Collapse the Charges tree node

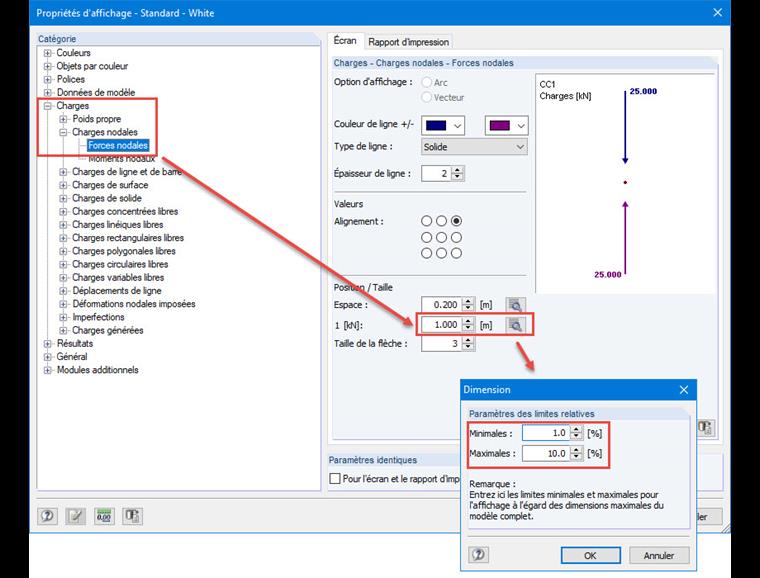(48, 106)
